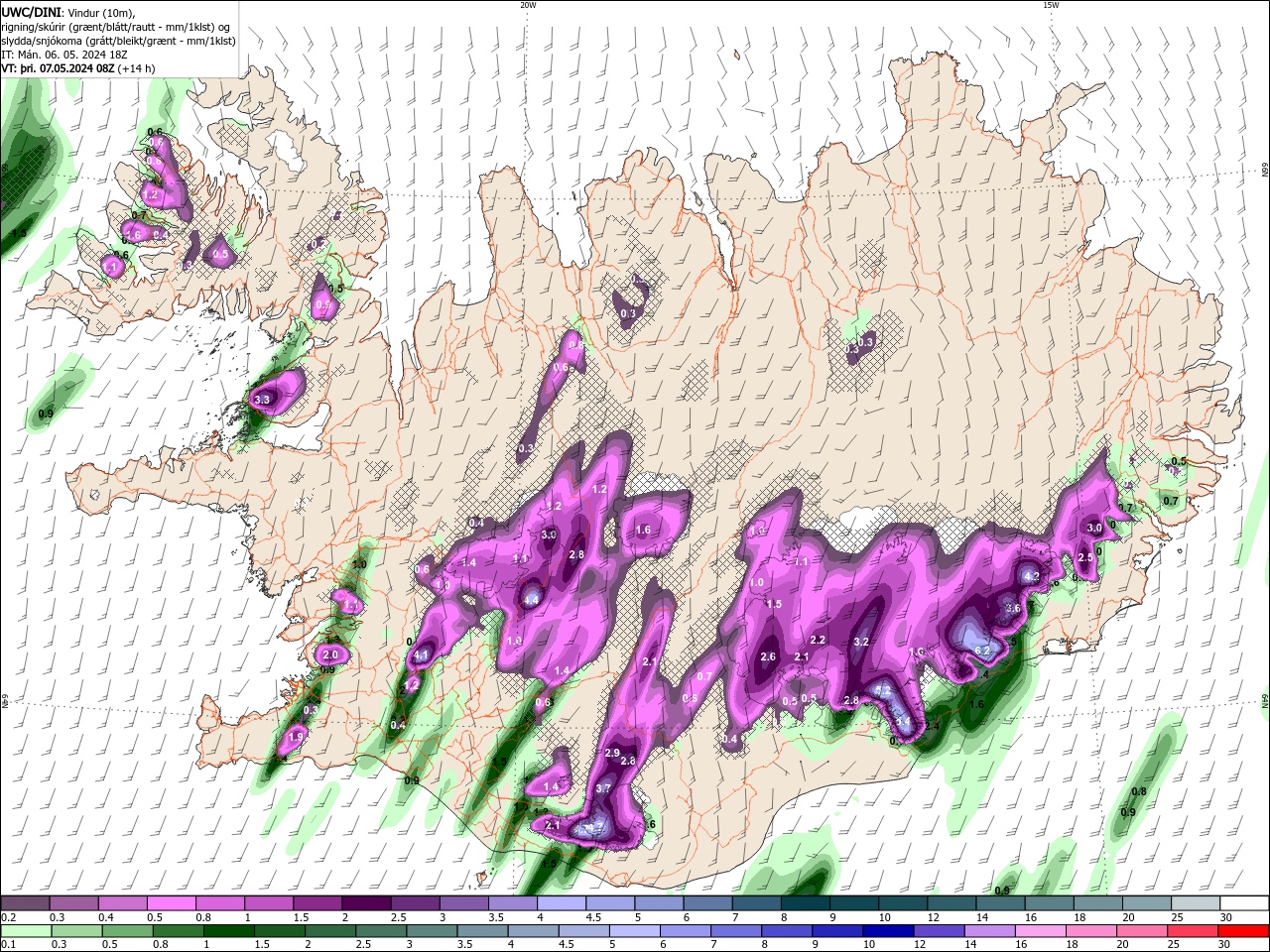This screenshot has height=952, width=1270.
Task: Click the 1.9 value on southwest peninsula
Action: pos(295,738)
